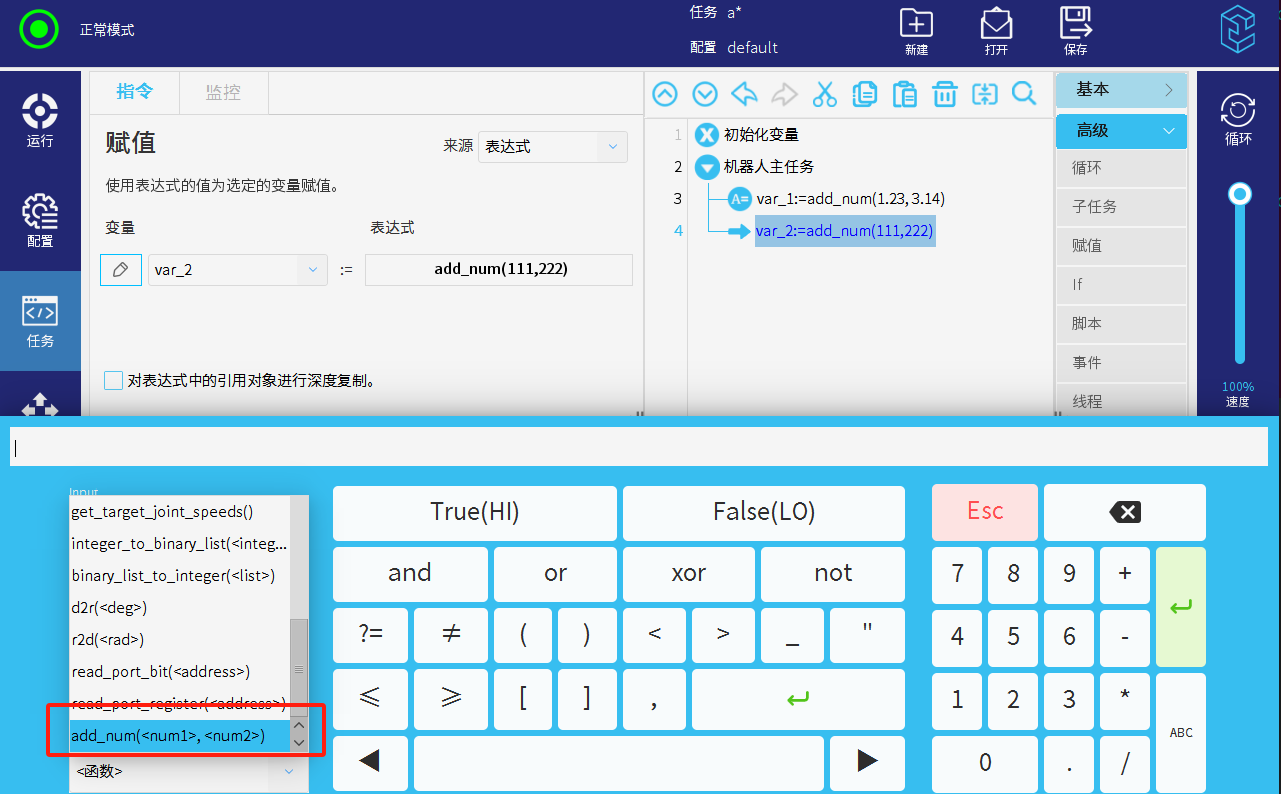Viewport: 1281px width, 794px height.
Task: Click the delete trash can icon
Action: coord(944,94)
